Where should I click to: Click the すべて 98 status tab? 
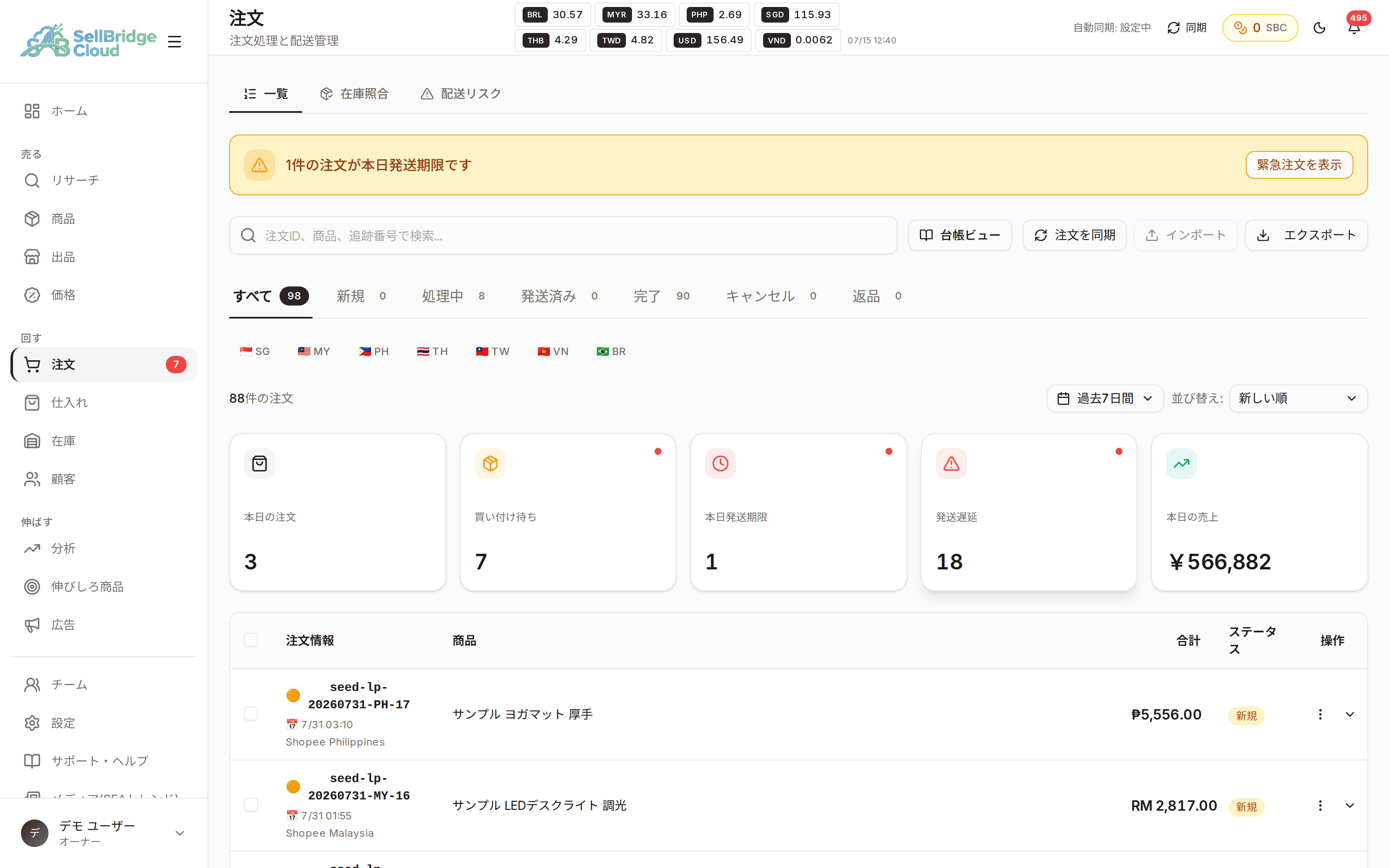(270, 296)
